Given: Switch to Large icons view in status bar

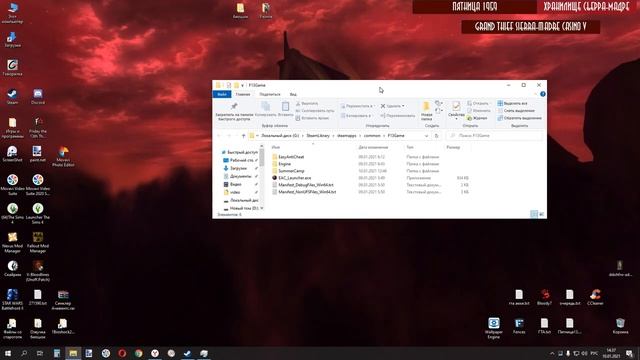Looking at the screenshot, I should tap(542, 214).
